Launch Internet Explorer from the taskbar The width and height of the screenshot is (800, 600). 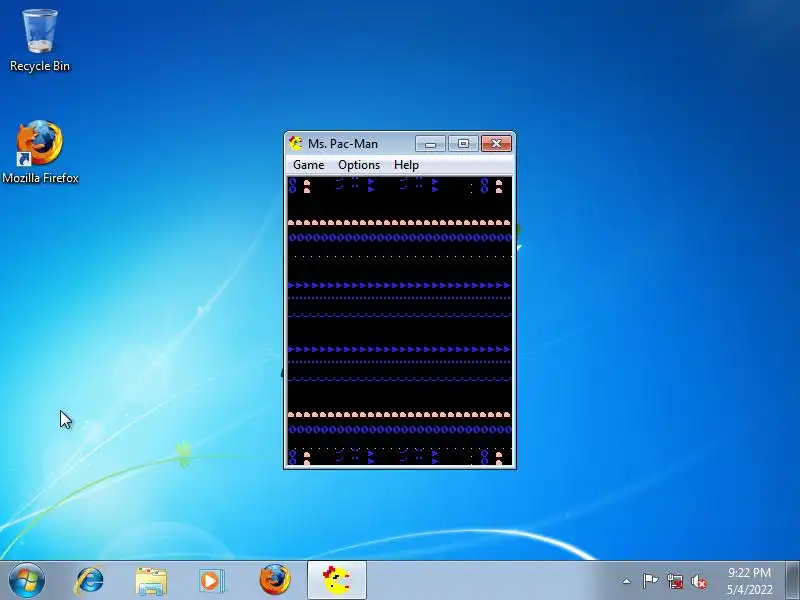point(89,581)
